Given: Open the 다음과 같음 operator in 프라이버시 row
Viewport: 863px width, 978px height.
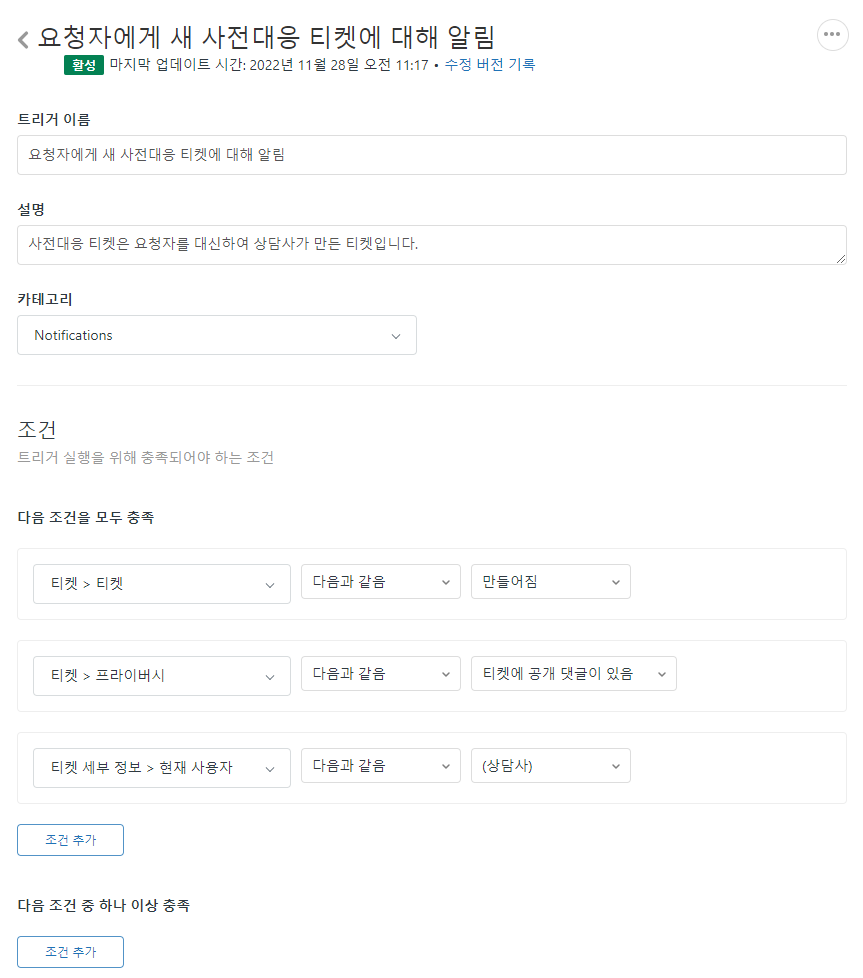Looking at the screenshot, I should 380,674.
